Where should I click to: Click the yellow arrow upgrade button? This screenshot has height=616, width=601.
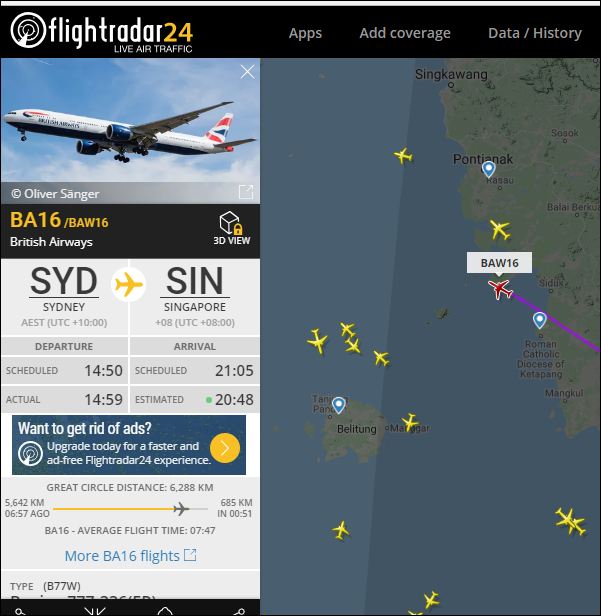coord(225,448)
